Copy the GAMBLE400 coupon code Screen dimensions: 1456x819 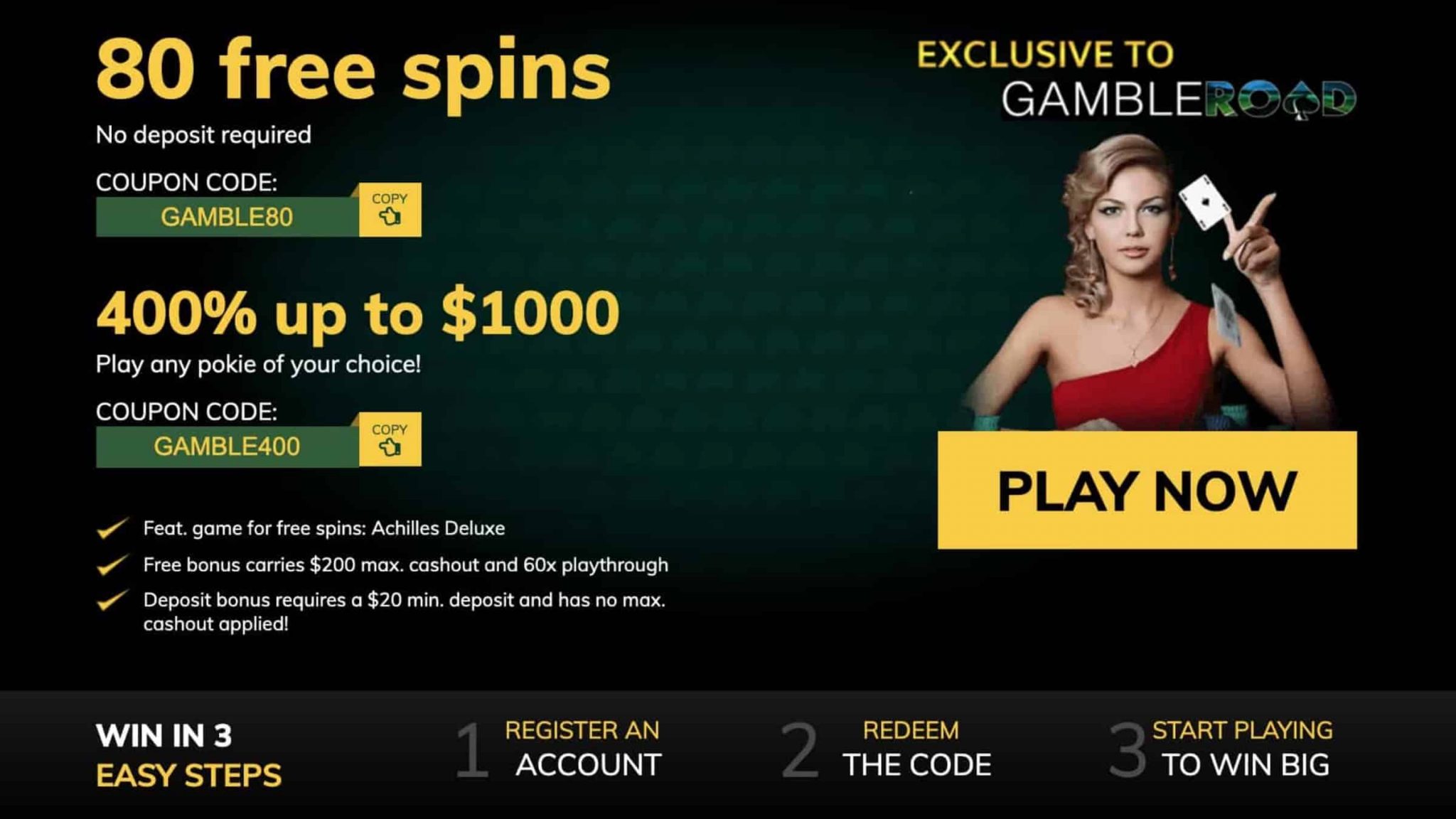click(x=390, y=439)
